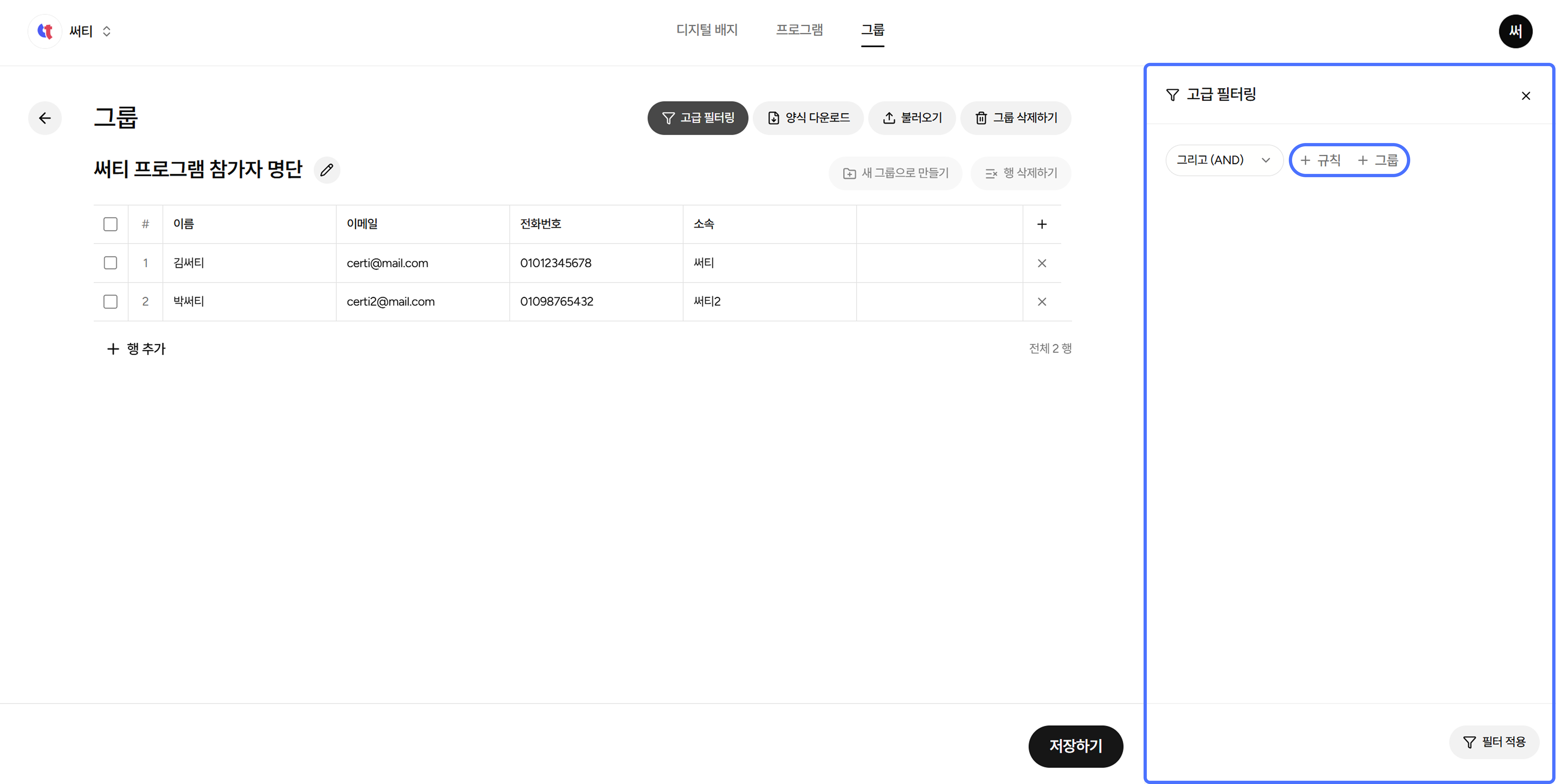
Task: Remove the 김써티 row with X
Action: point(1042,263)
